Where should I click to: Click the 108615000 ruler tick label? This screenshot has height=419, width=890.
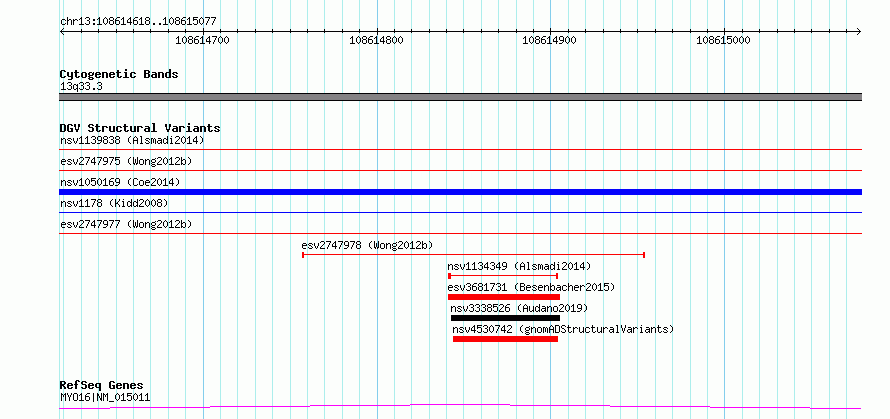[x=724, y=40]
